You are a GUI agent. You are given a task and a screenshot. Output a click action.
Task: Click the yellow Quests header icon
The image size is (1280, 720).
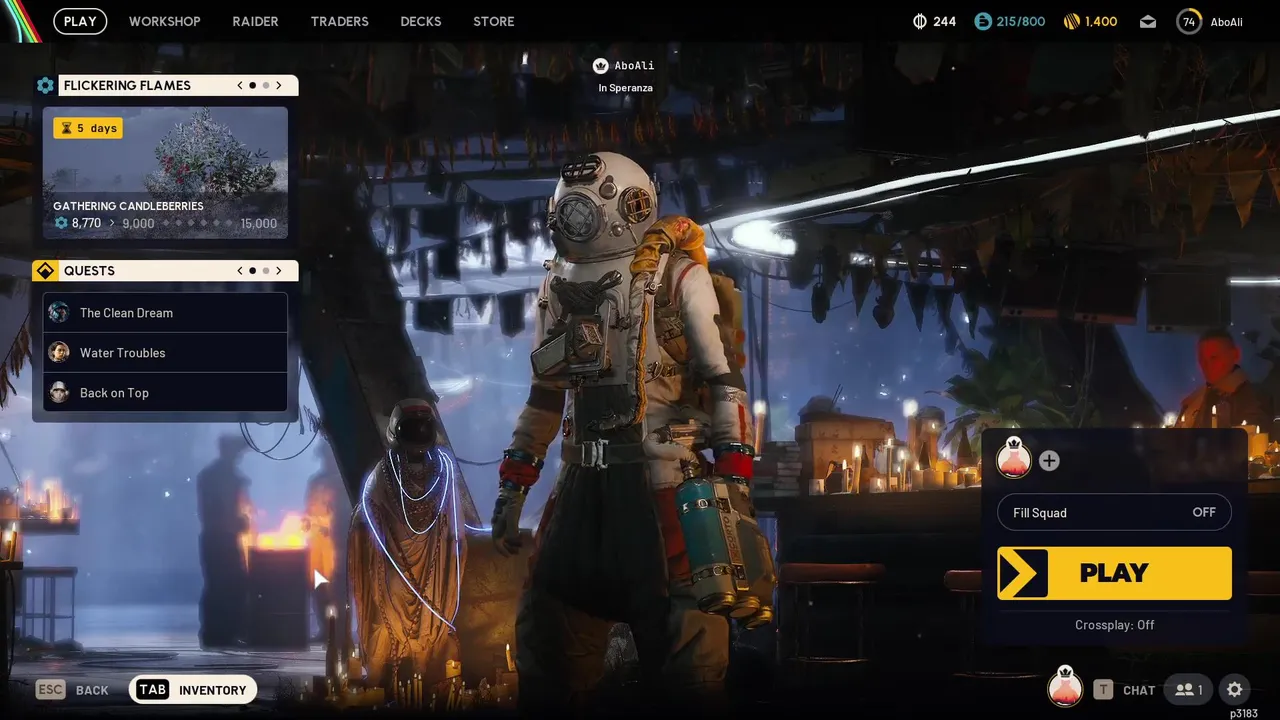[x=45, y=271]
